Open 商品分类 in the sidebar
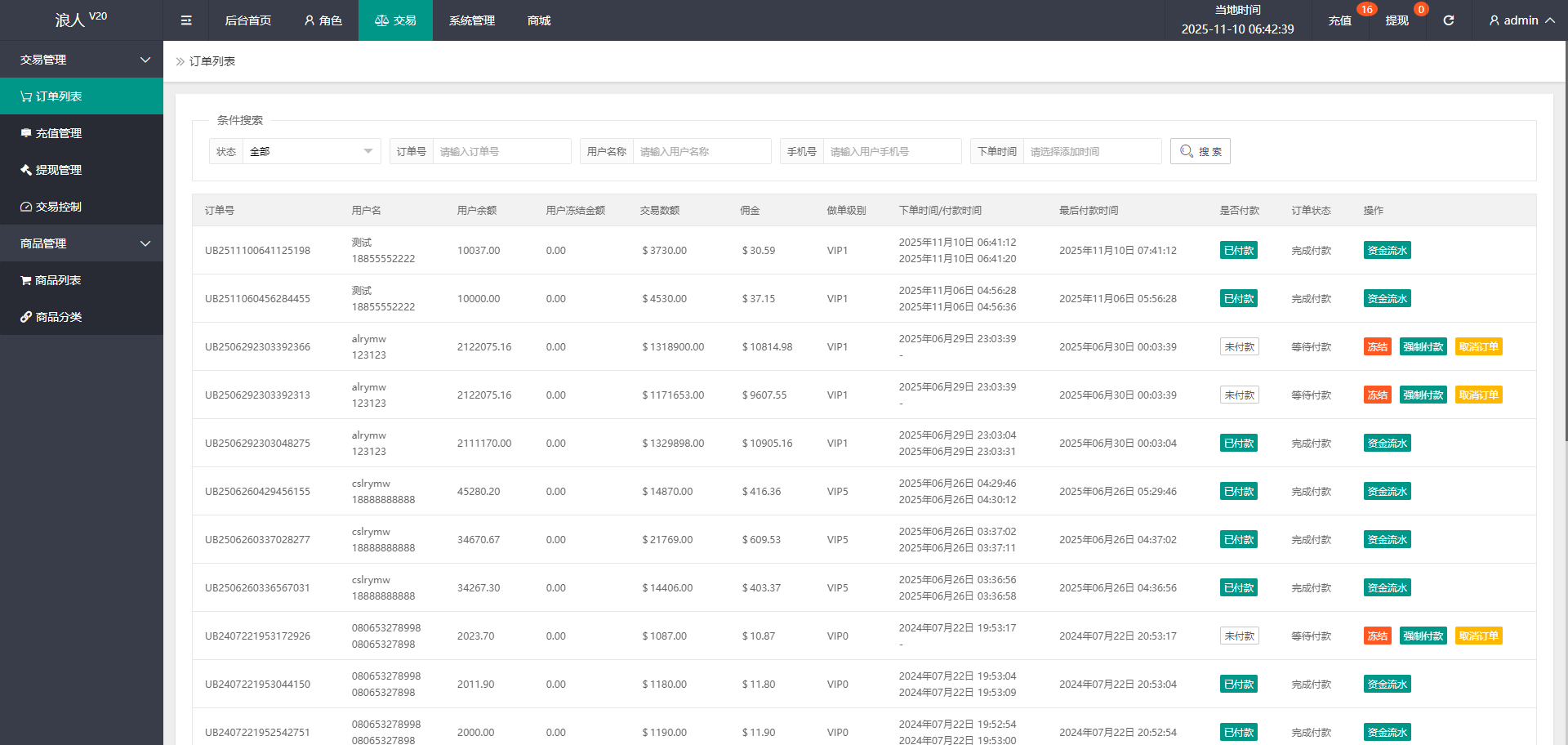1568x745 pixels. click(58, 317)
